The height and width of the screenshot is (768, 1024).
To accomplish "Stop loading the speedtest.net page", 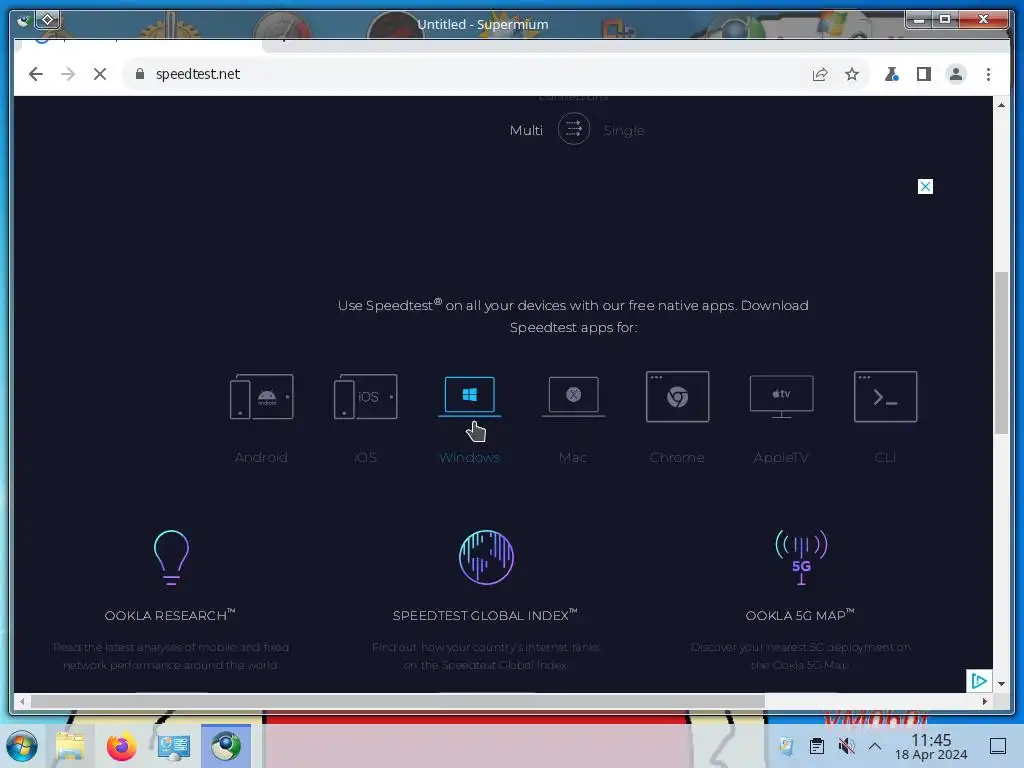I will click(100, 74).
